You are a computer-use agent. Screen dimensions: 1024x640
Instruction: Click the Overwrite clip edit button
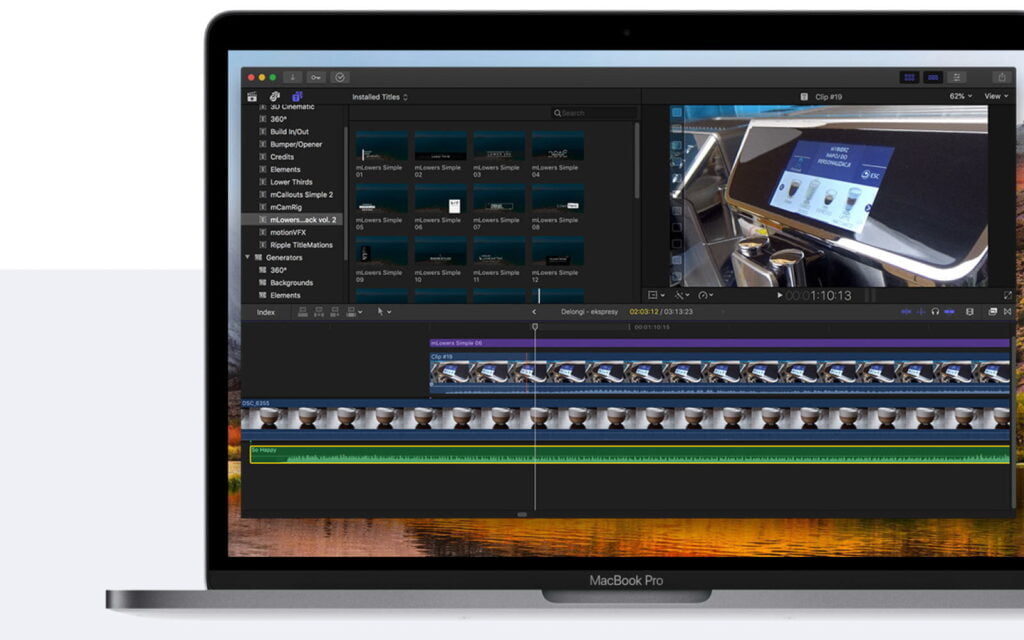pos(351,312)
